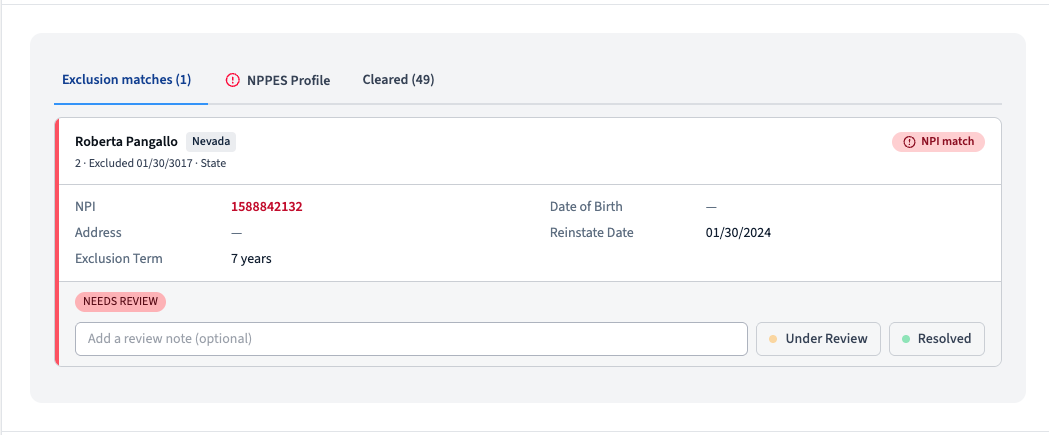Click the NPI match badge
1049x435 pixels.
pyautogui.click(x=938, y=142)
